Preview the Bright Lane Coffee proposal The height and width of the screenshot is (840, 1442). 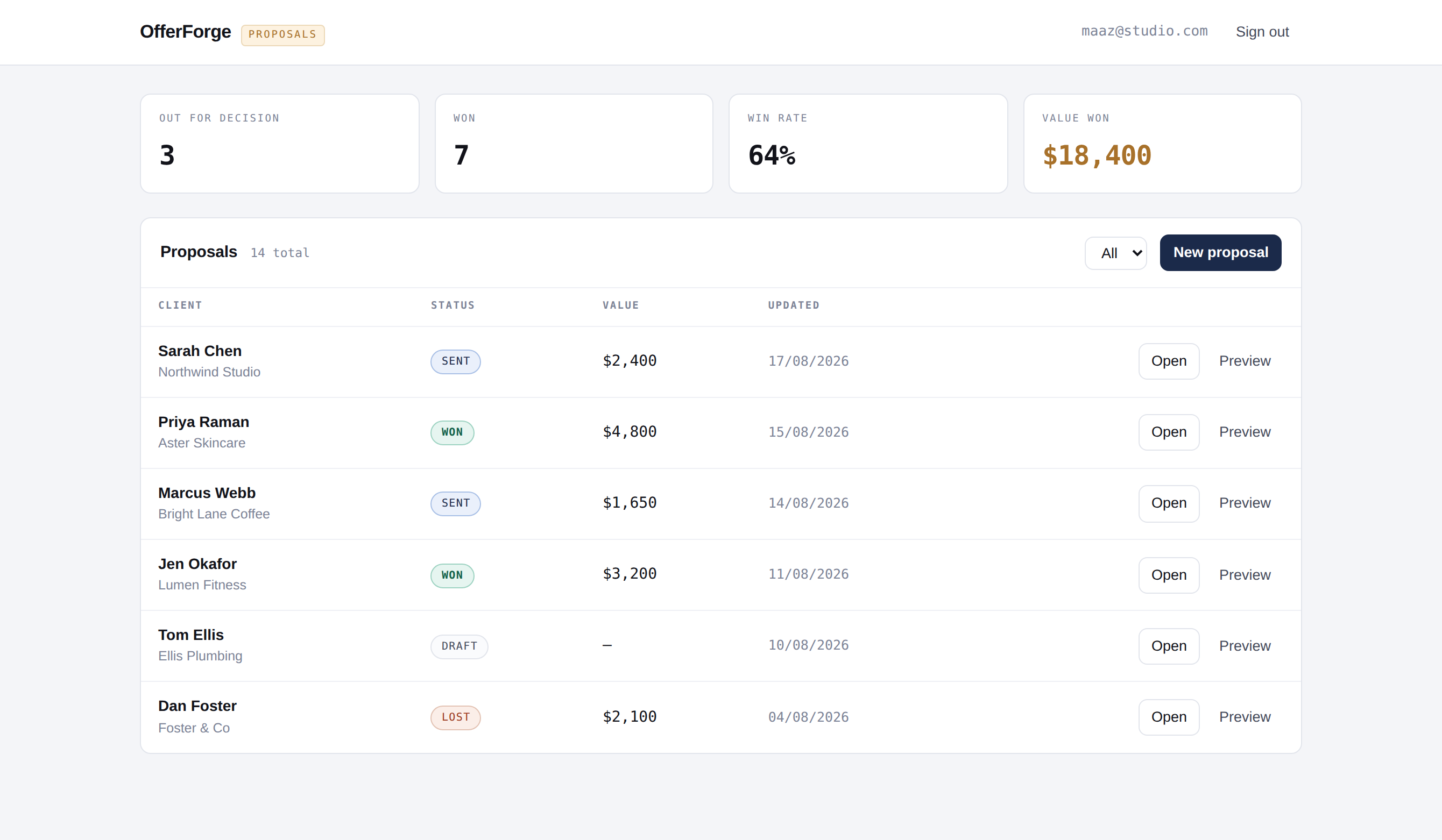tap(1245, 503)
